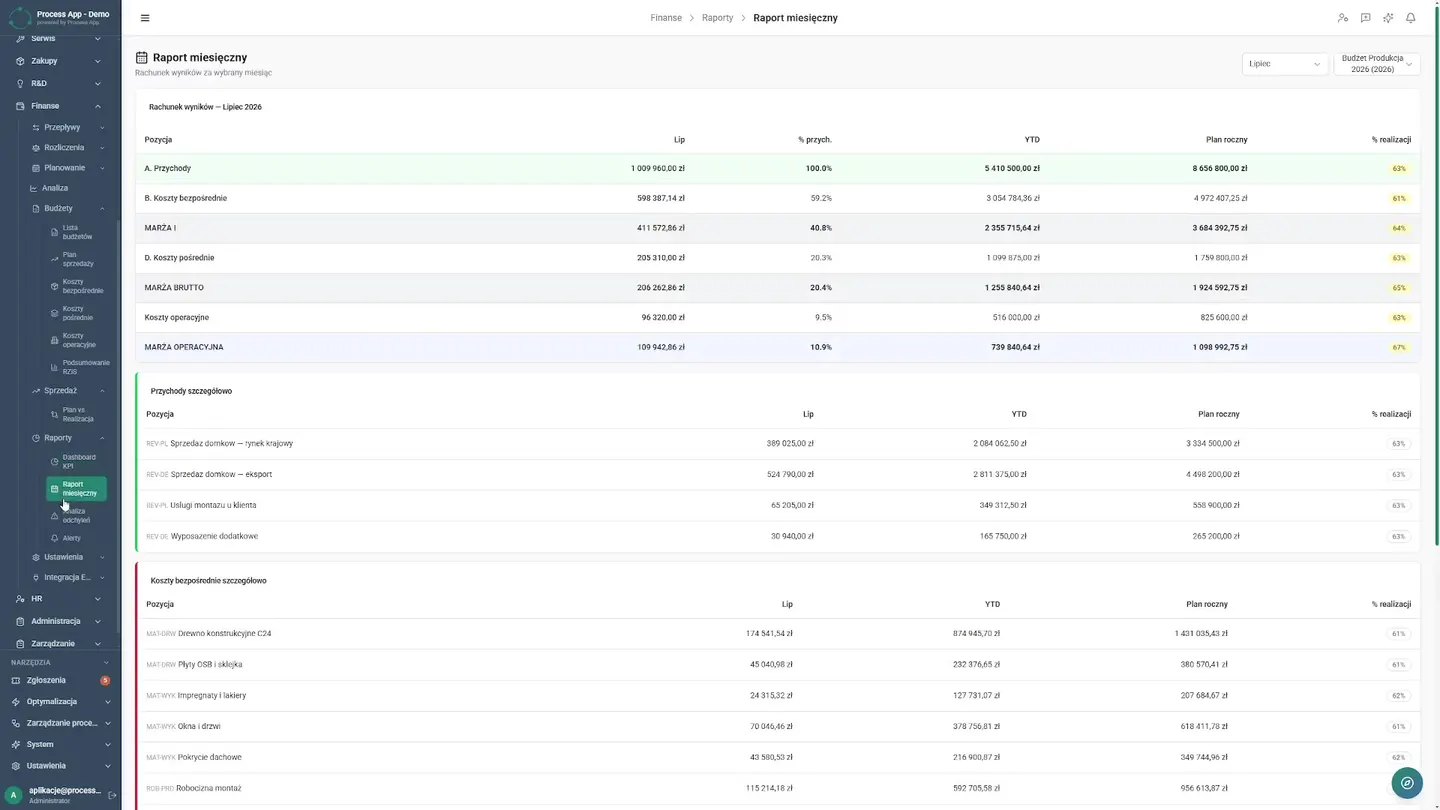The image size is (1440, 810).
Task: Click the Zgłoszenia badge showing 5
Action: (x=105, y=681)
